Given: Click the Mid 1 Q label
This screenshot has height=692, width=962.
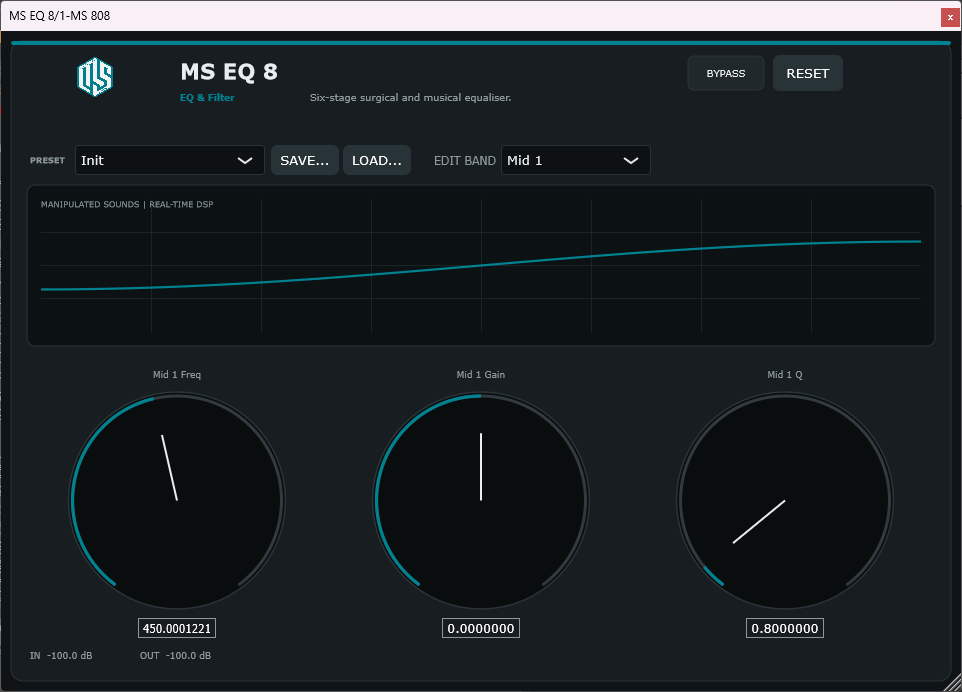Looking at the screenshot, I should pos(785,375).
